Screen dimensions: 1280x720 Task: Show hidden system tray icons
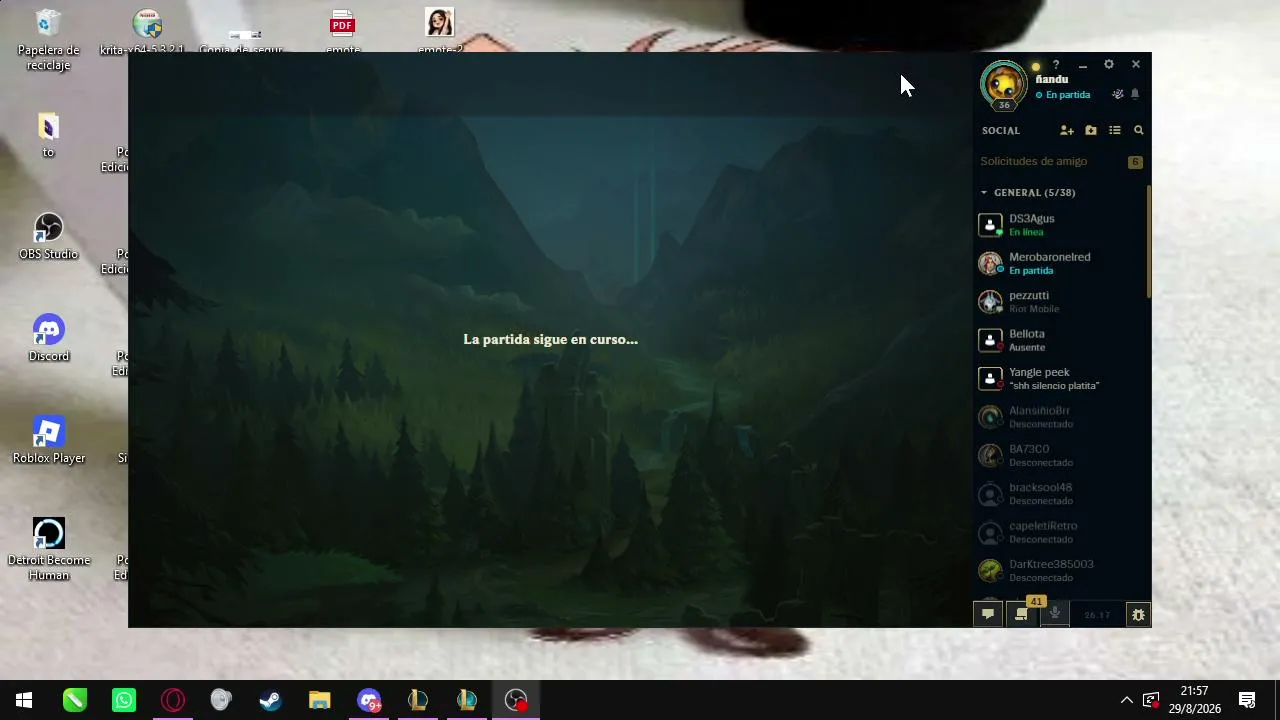point(1126,700)
